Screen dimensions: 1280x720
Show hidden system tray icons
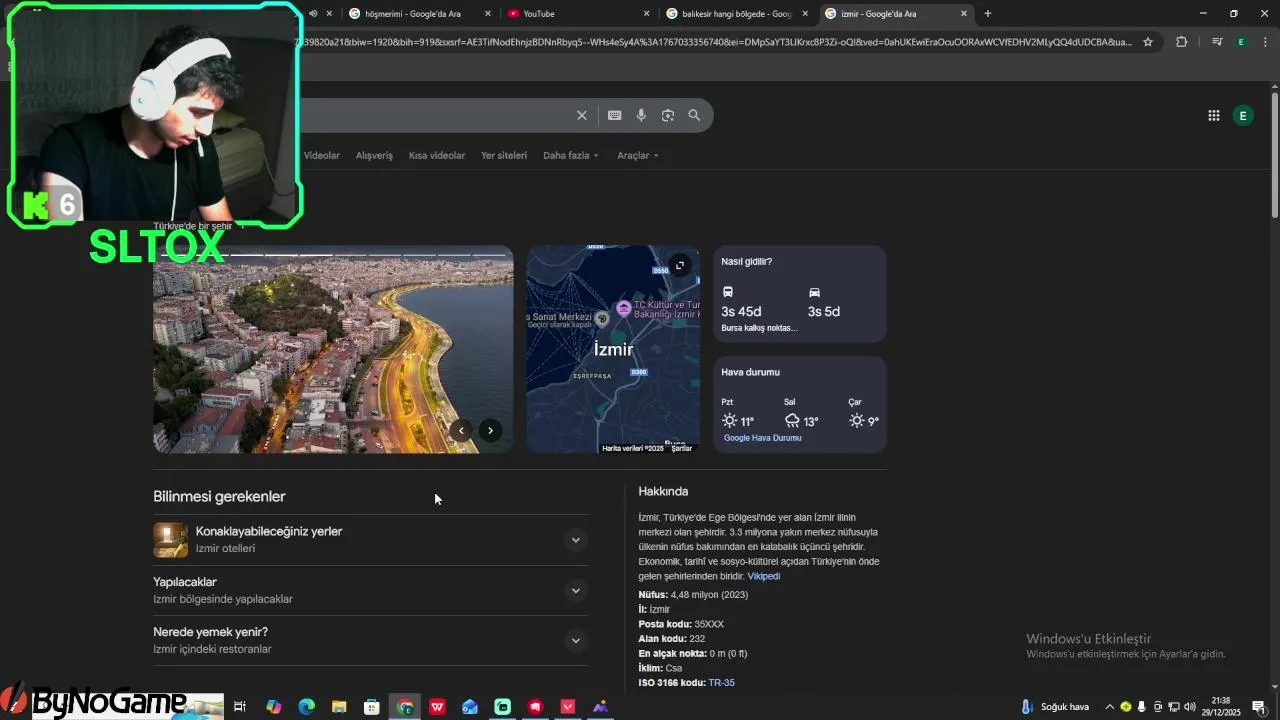click(1109, 707)
